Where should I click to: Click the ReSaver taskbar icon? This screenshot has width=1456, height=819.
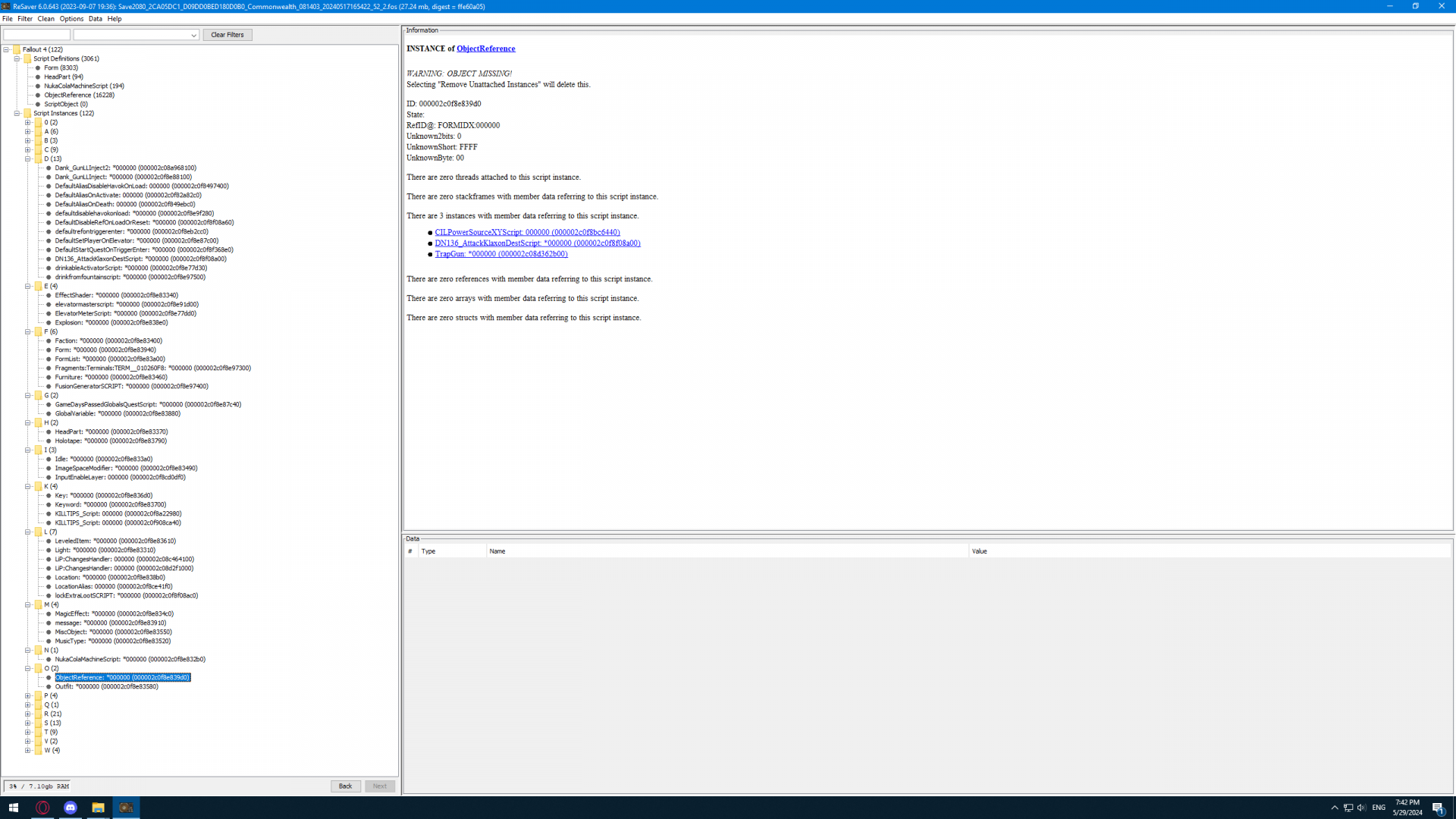[x=126, y=808]
